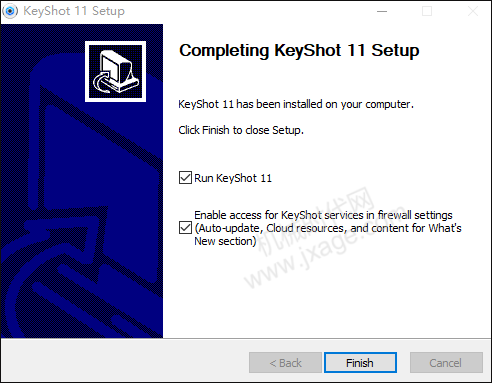Click 'KeyShot 11 has been installed' message
The height and width of the screenshot is (383, 492).
pyautogui.click(x=296, y=104)
